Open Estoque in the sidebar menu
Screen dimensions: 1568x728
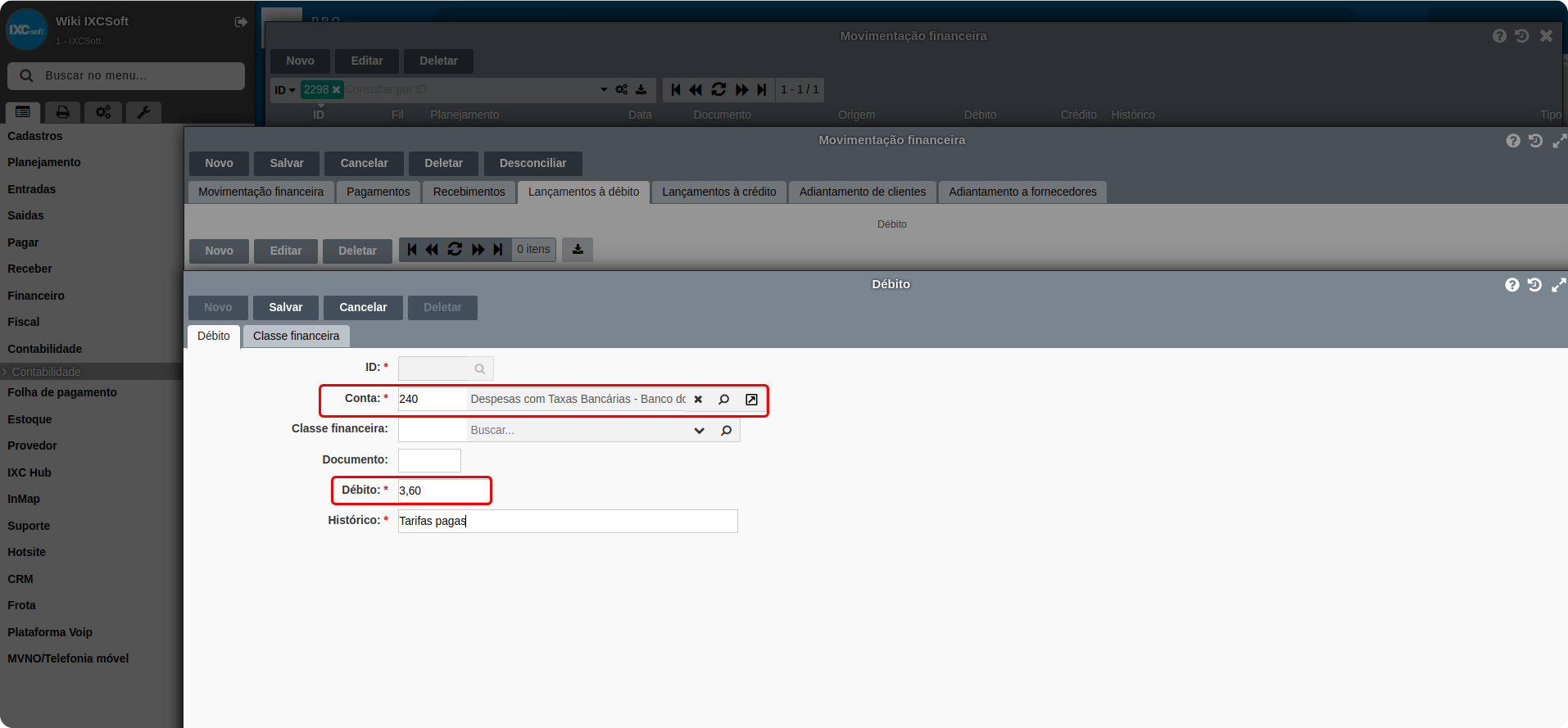(29, 419)
